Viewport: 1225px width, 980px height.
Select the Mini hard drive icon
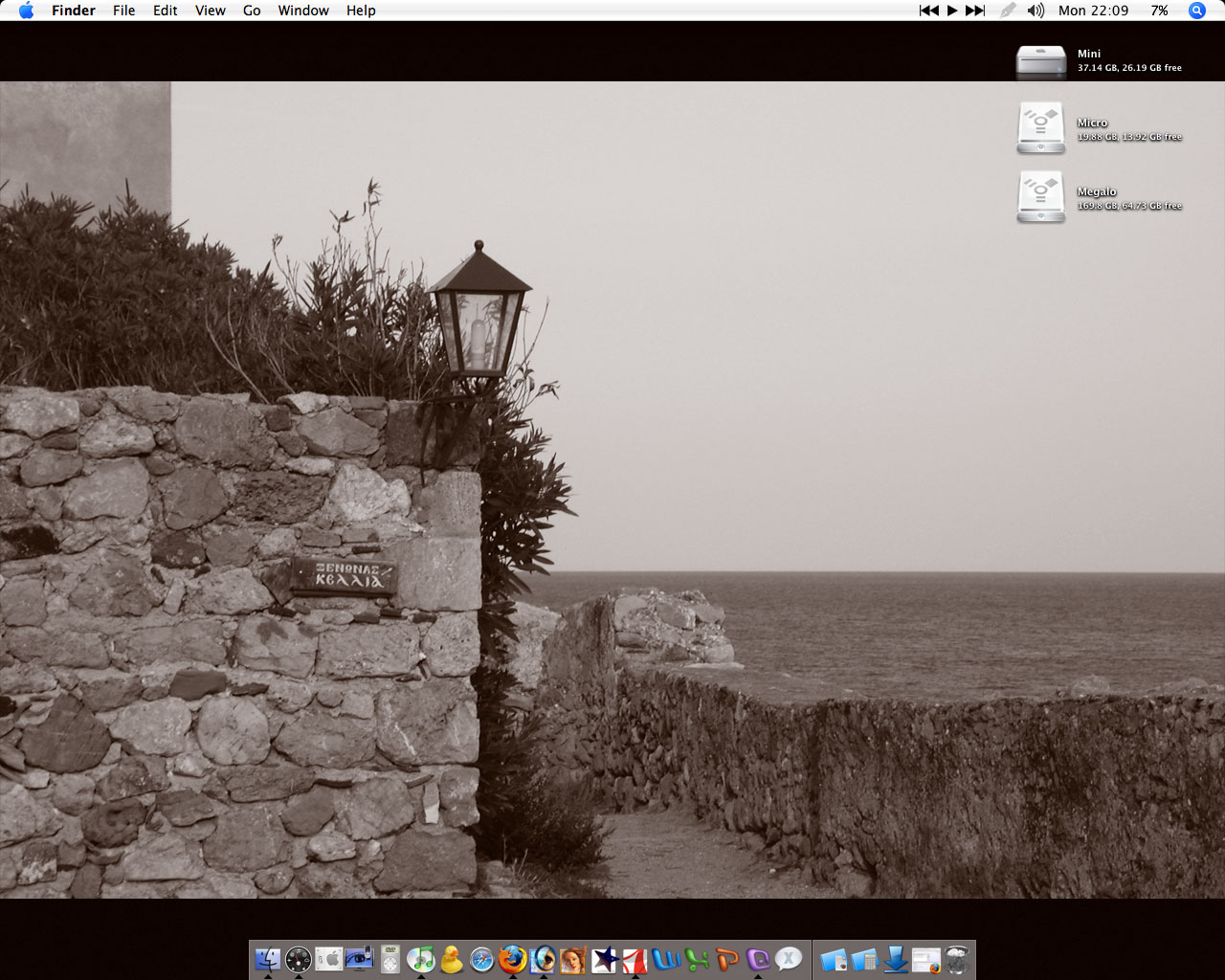point(1041,61)
